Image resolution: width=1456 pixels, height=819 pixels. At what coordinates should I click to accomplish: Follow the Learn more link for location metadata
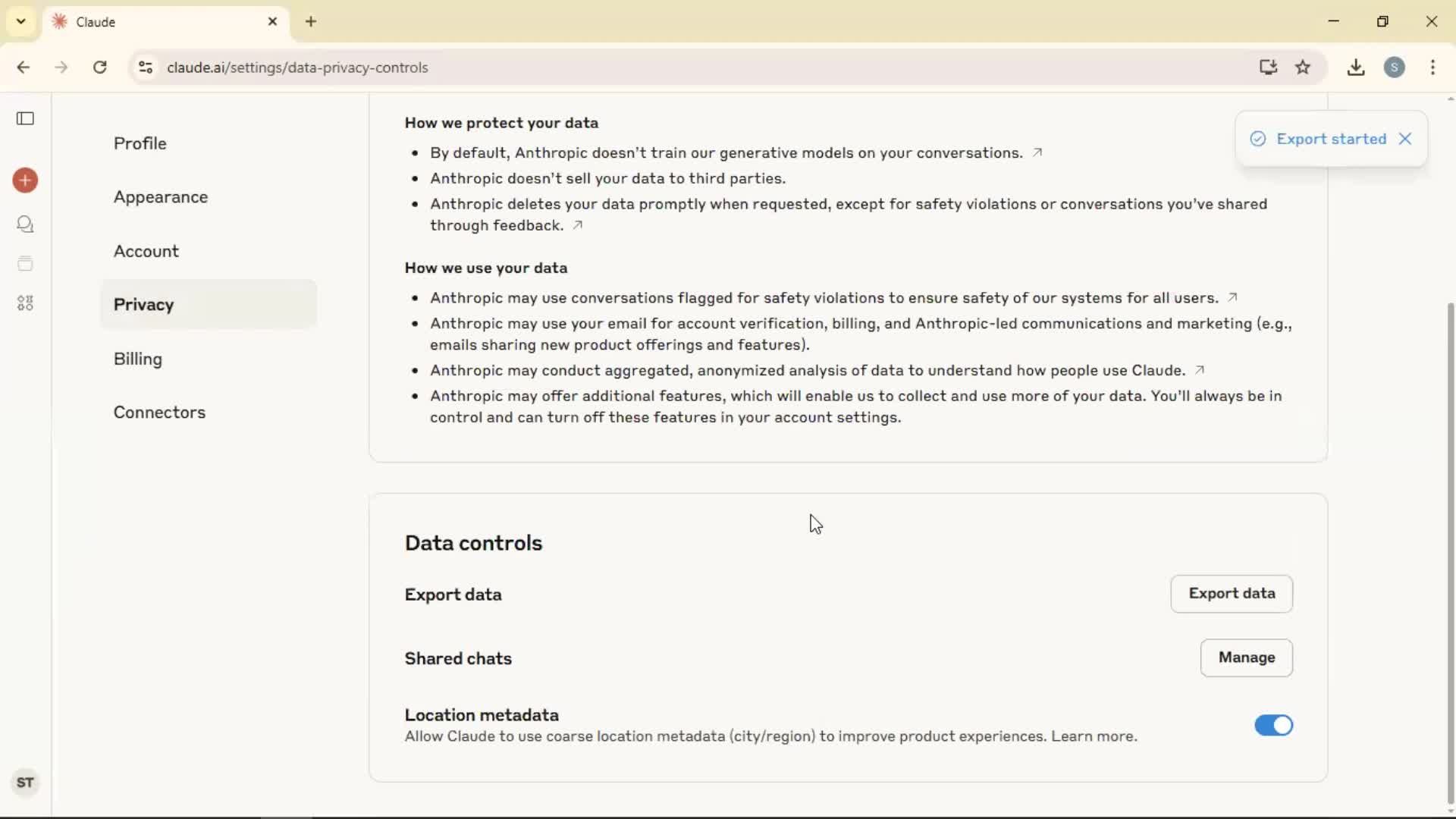pyautogui.click(x=1094, y=736)
